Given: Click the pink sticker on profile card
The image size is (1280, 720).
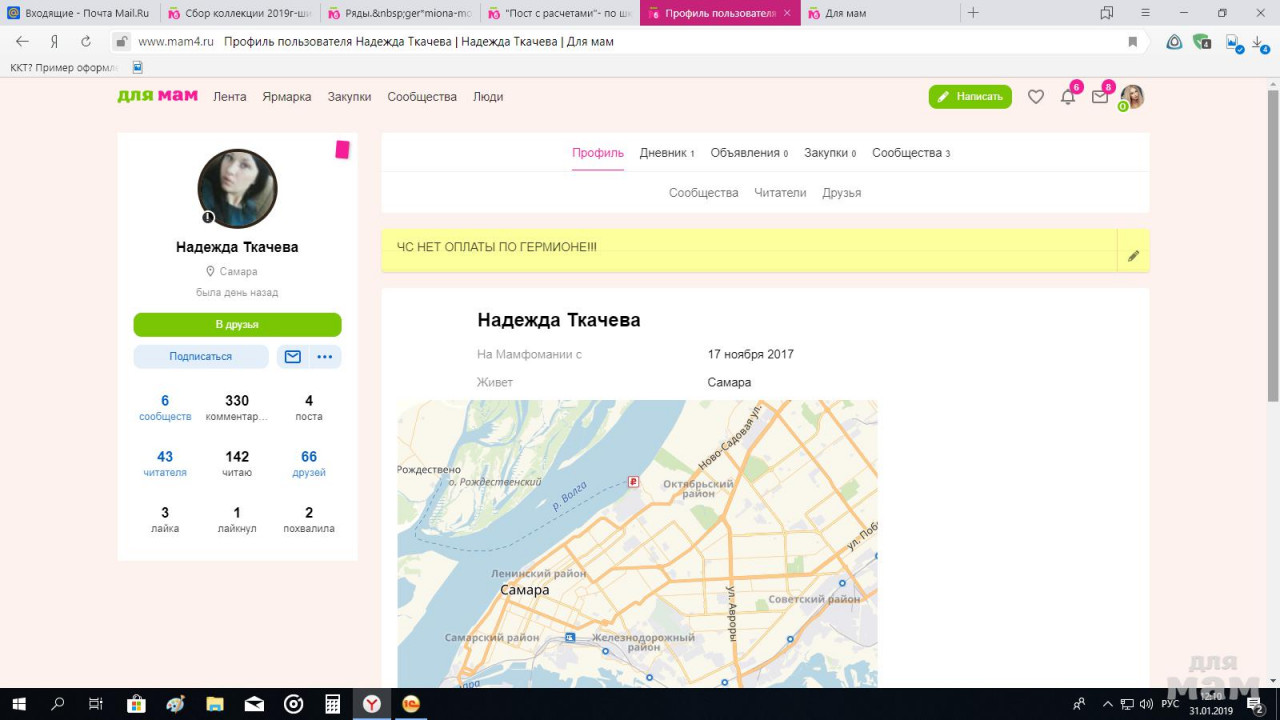Looking at the screenshot, I should pos(342,150).
